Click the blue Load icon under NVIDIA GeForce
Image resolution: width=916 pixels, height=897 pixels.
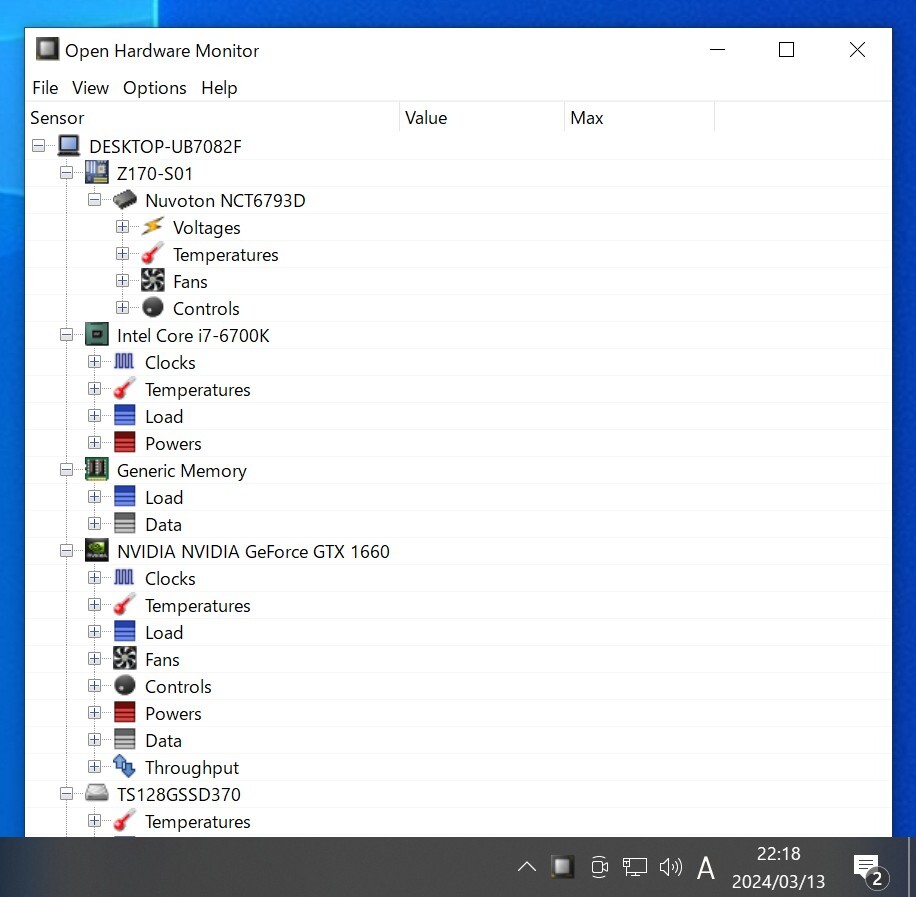124,632
